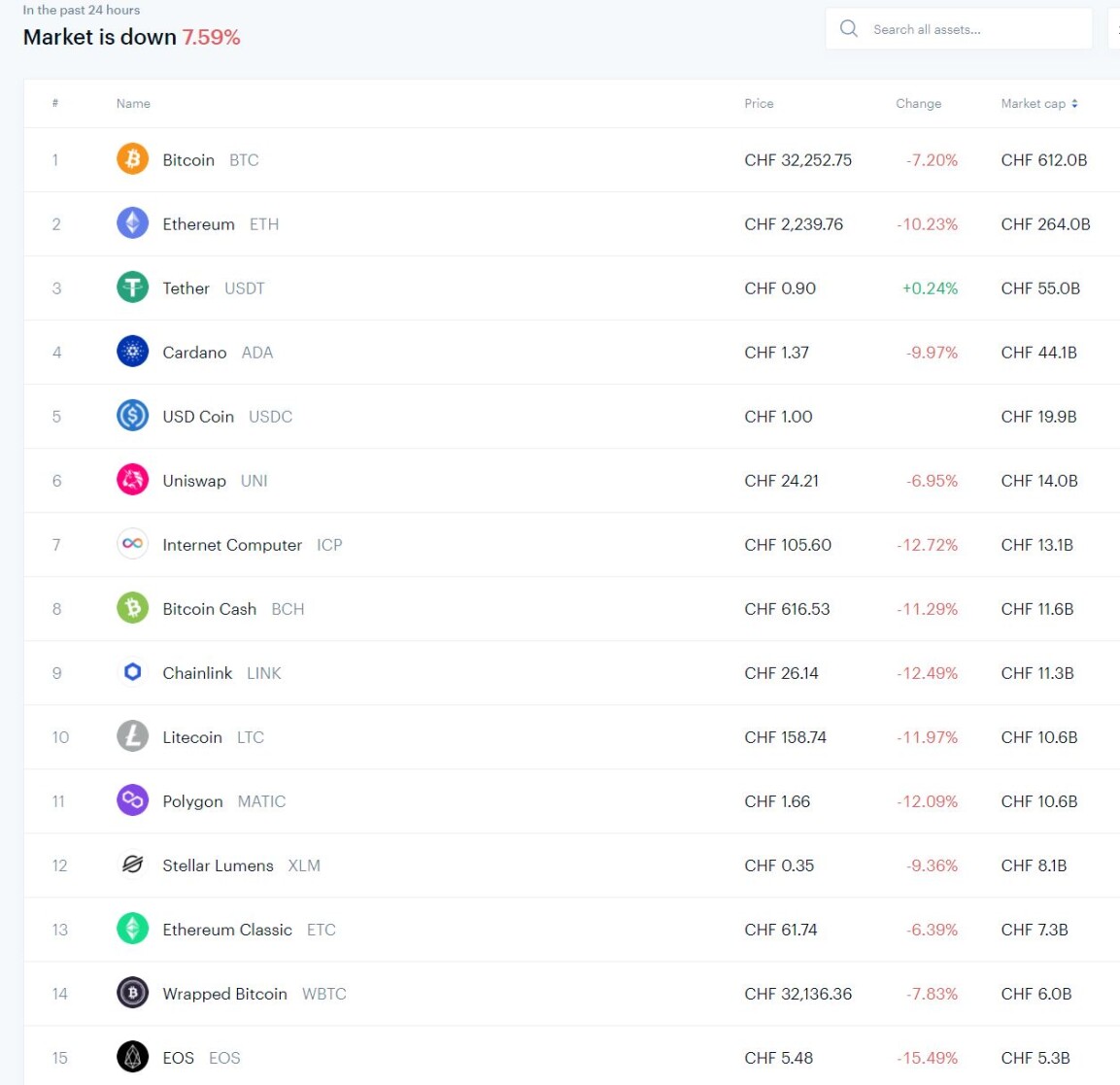
Task: Open the EOS asset row
Action: coord(571,1058)
